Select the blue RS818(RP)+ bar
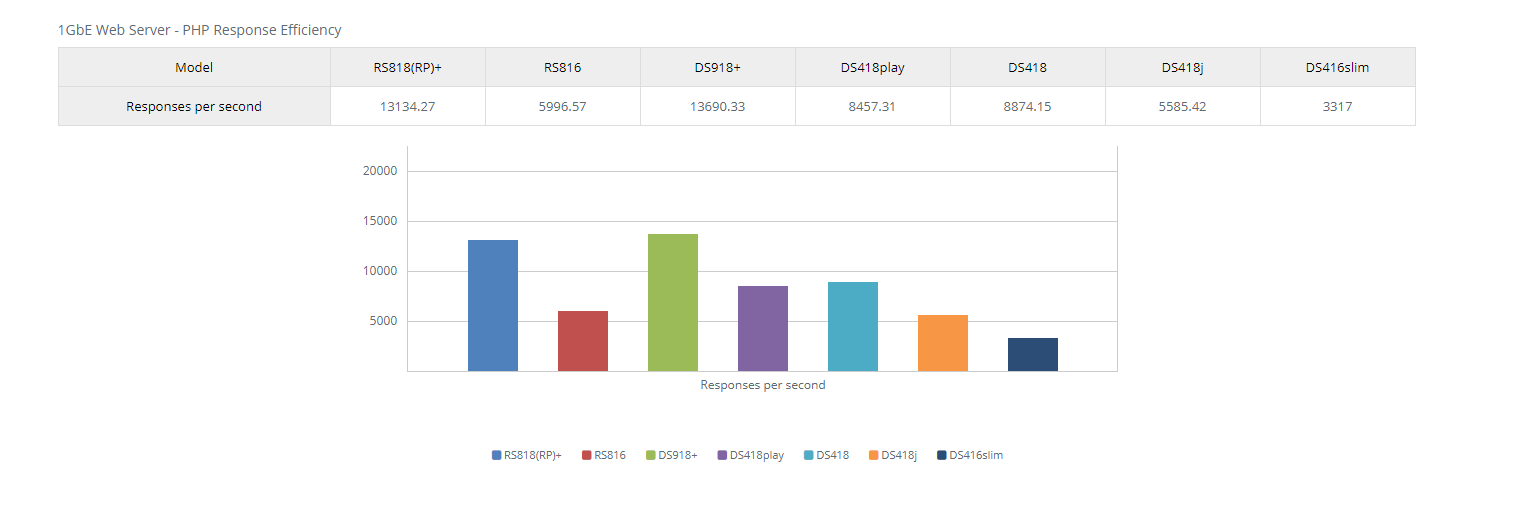This screenshot has height=510, width=1526. click(x=493, y=305)
